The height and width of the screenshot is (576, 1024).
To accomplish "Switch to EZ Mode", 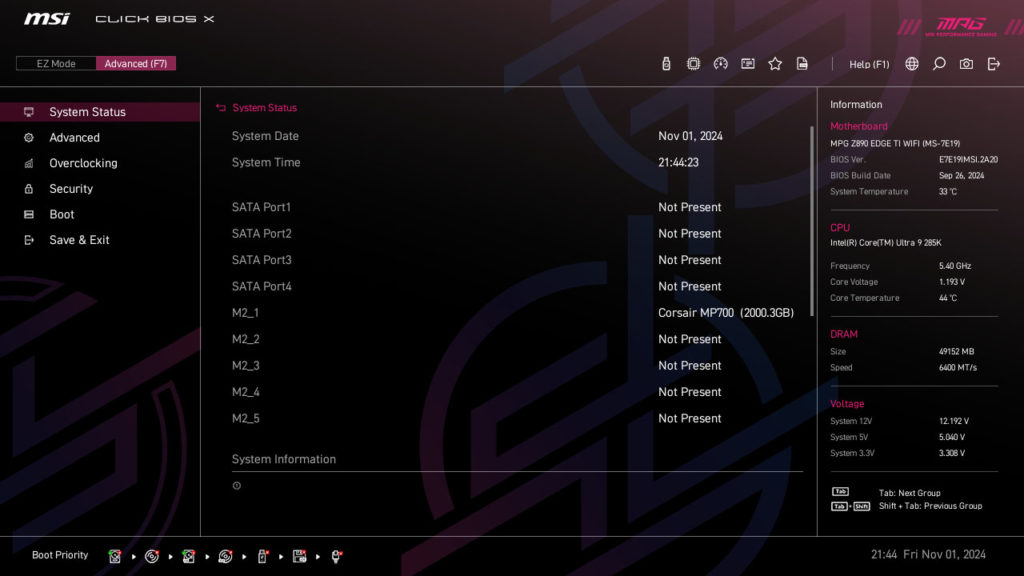I will 56,63.
